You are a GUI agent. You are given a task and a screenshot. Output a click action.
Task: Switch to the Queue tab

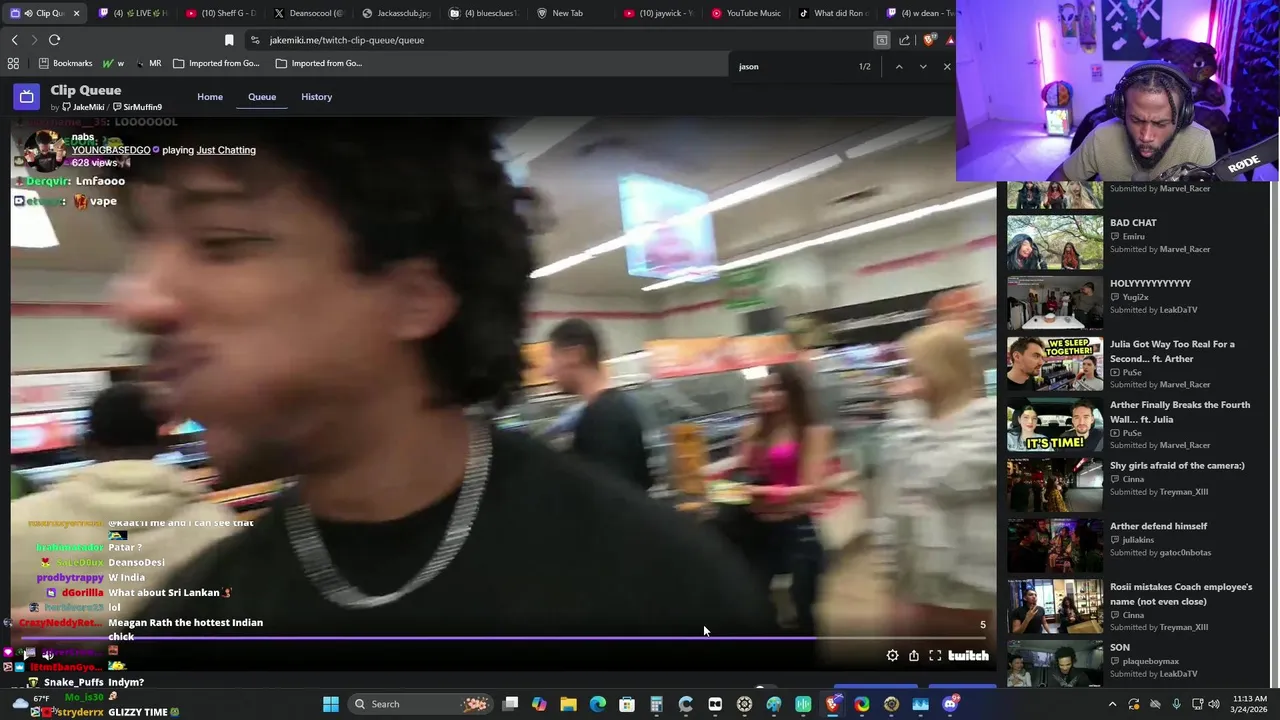pos(262,97)
